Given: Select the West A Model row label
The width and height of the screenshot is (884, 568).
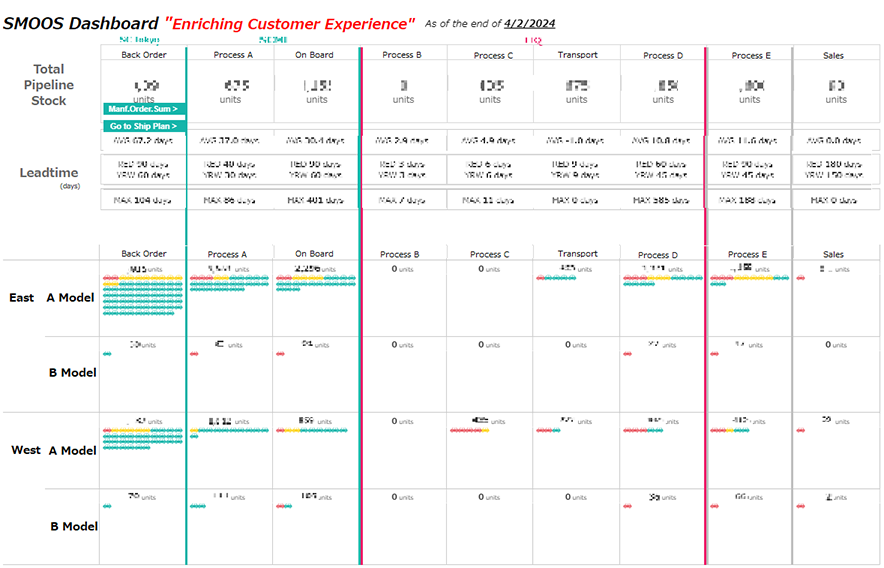Looking at the screenshot, I should click(73, 450).
